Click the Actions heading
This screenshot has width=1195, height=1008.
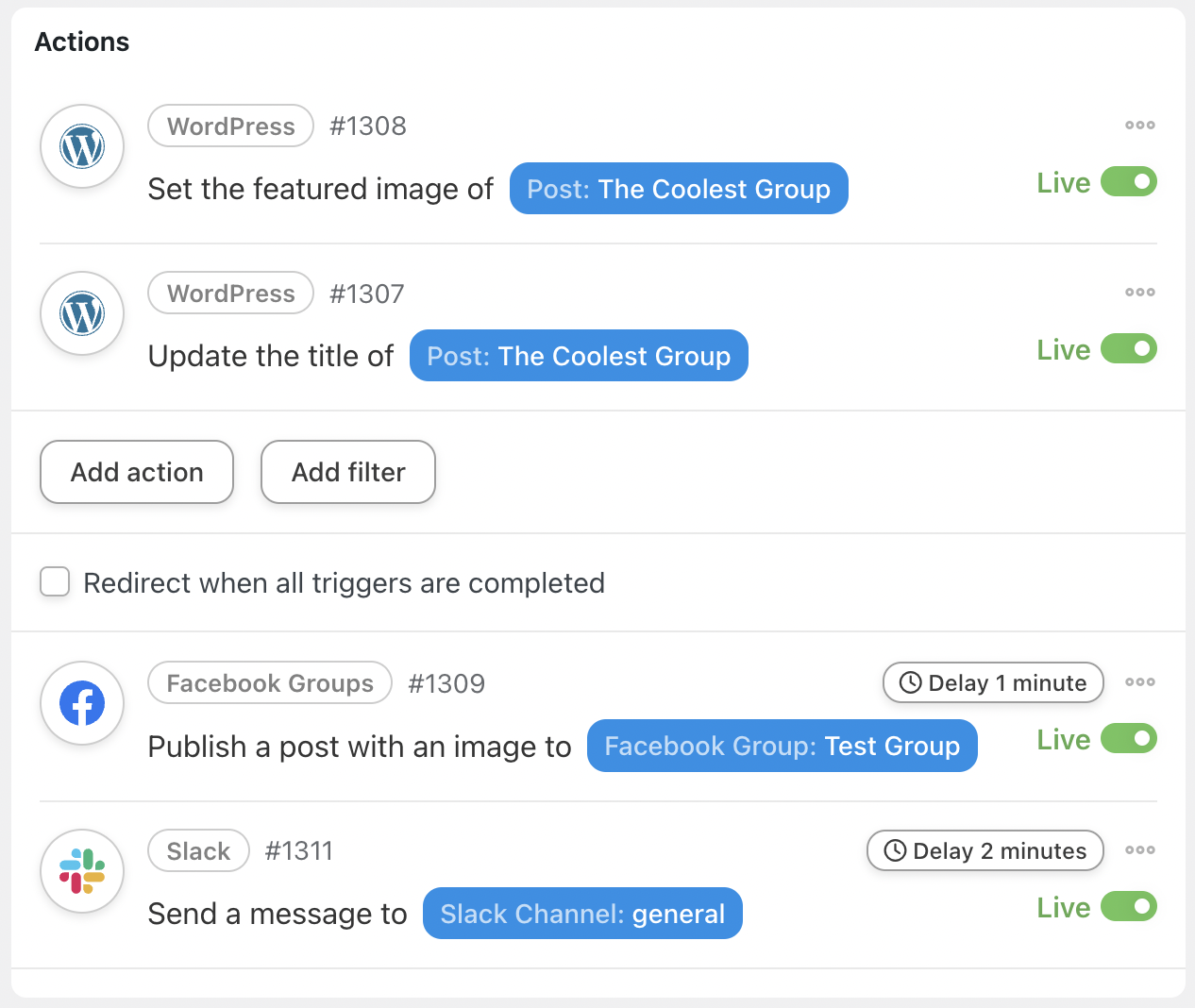point(82,42)
